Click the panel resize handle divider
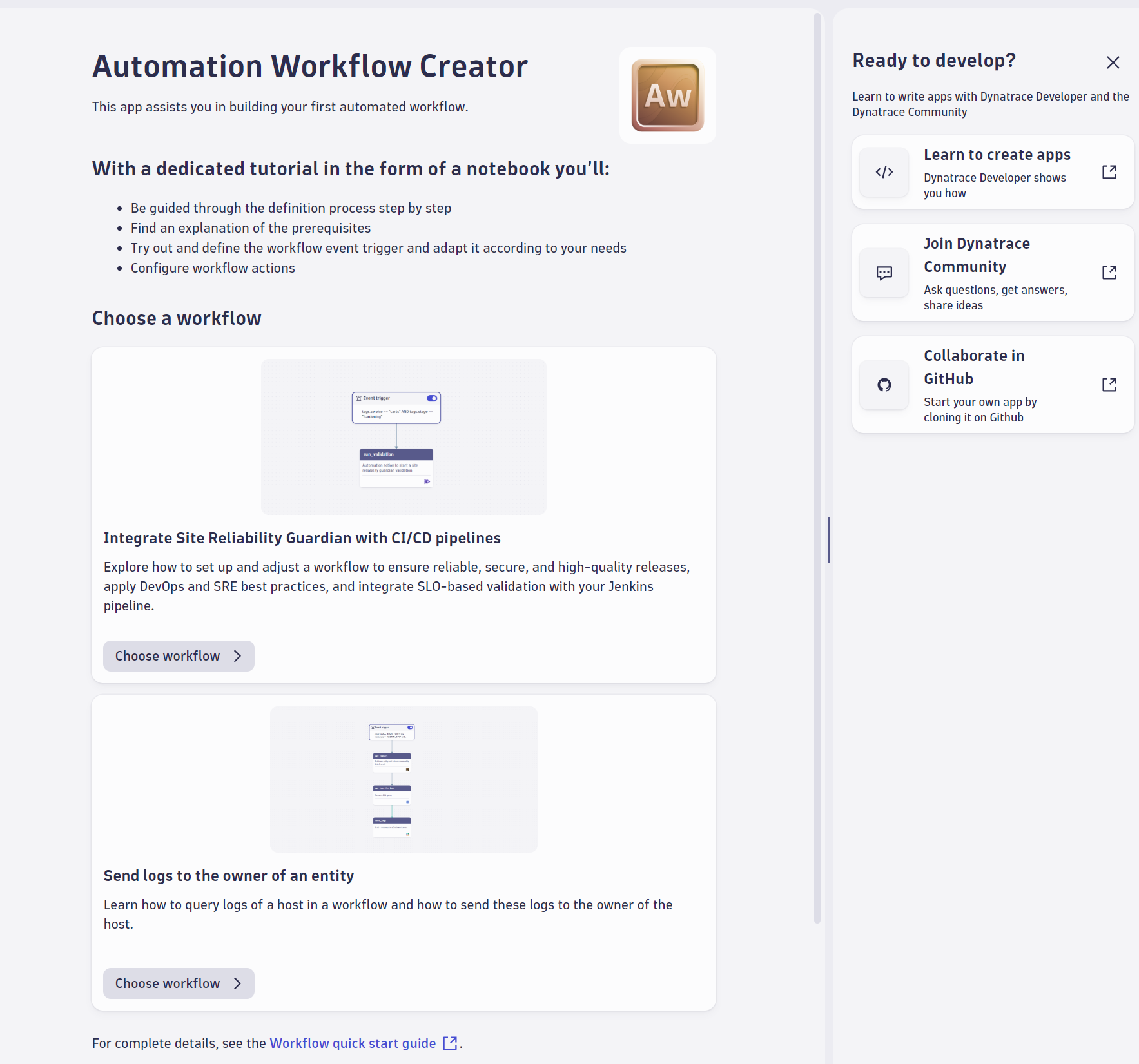The height and width of the screenshot is (1064, 1139). click(829, 540)
